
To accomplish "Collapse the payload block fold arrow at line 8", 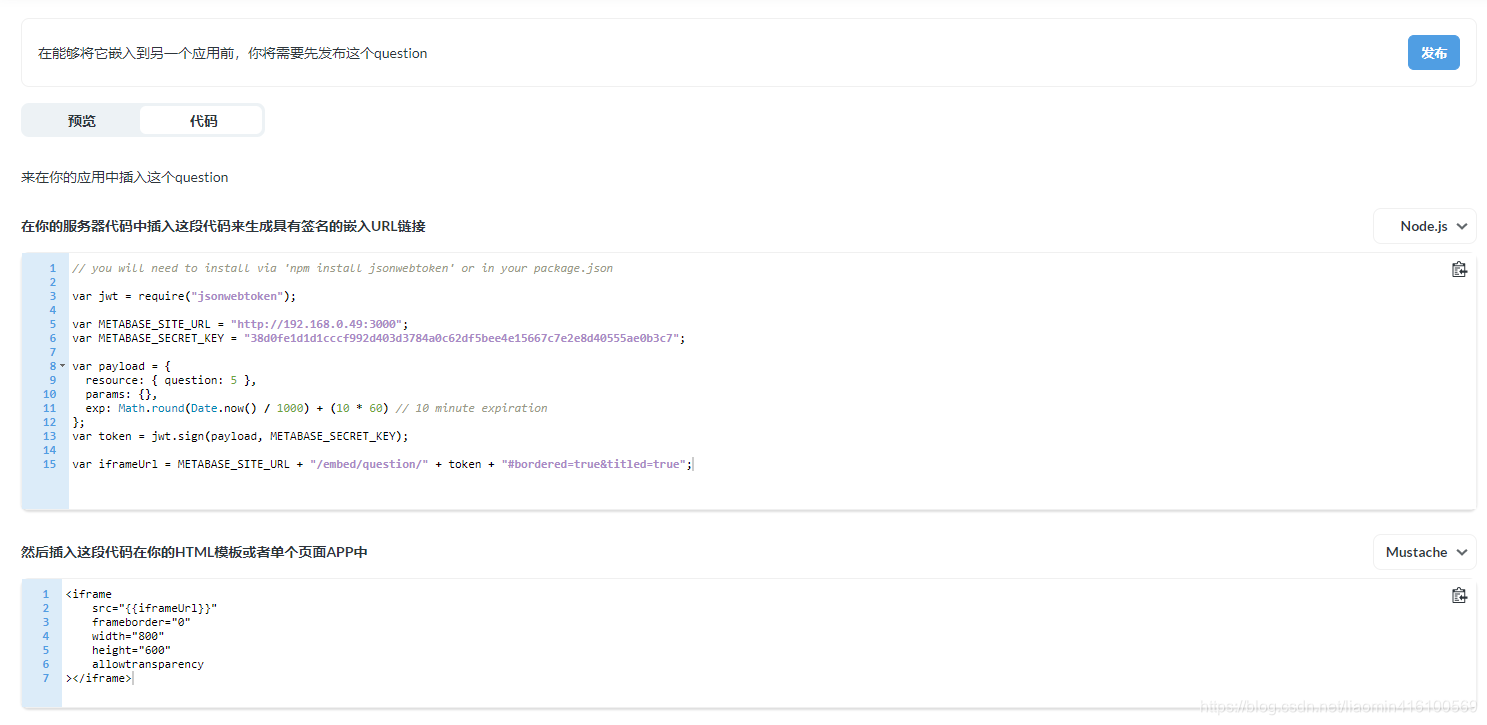I will [62, 366].
